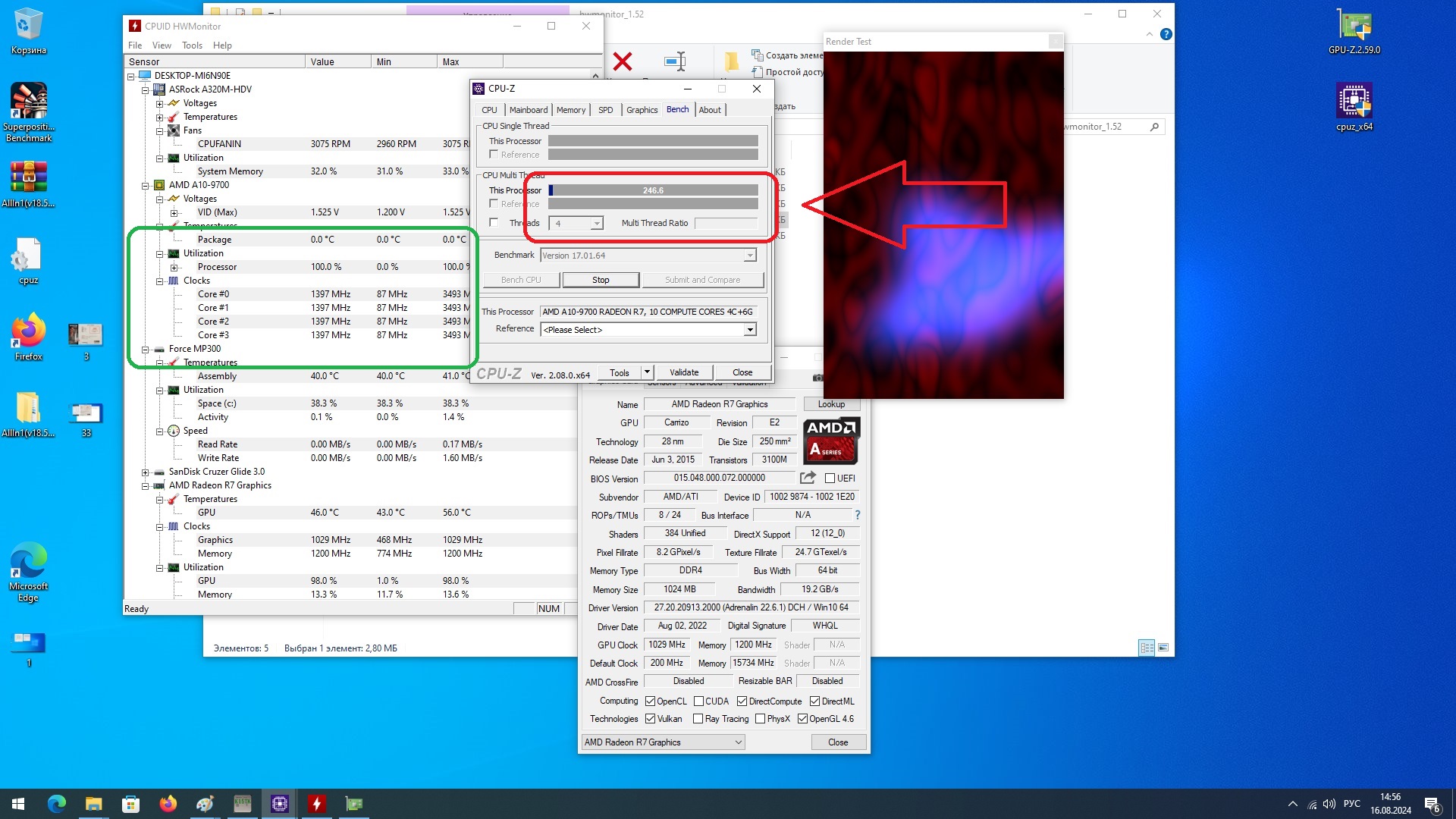Viewport: 1456px width, 819px height.
Task: Click the red delete X in Explorer ribbon
Action: tap(623, 61)
